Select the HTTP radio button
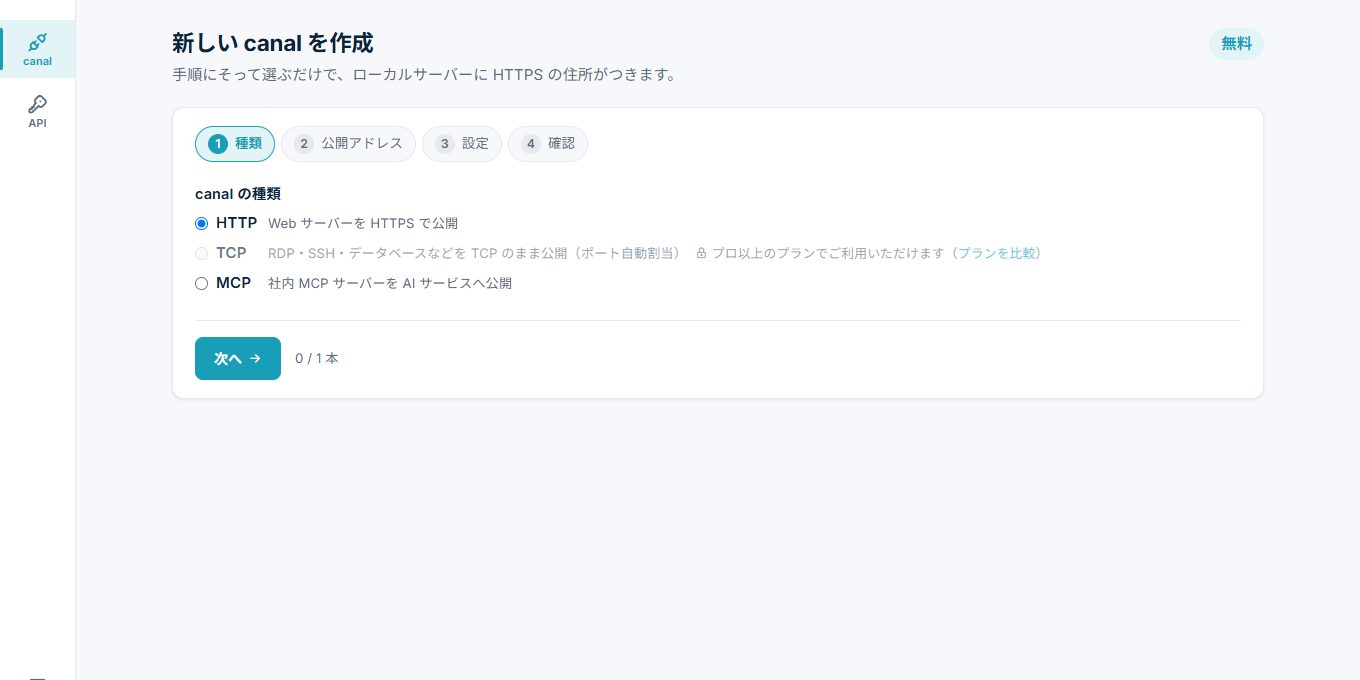1360x680 pixels. [x=201, y=223]
